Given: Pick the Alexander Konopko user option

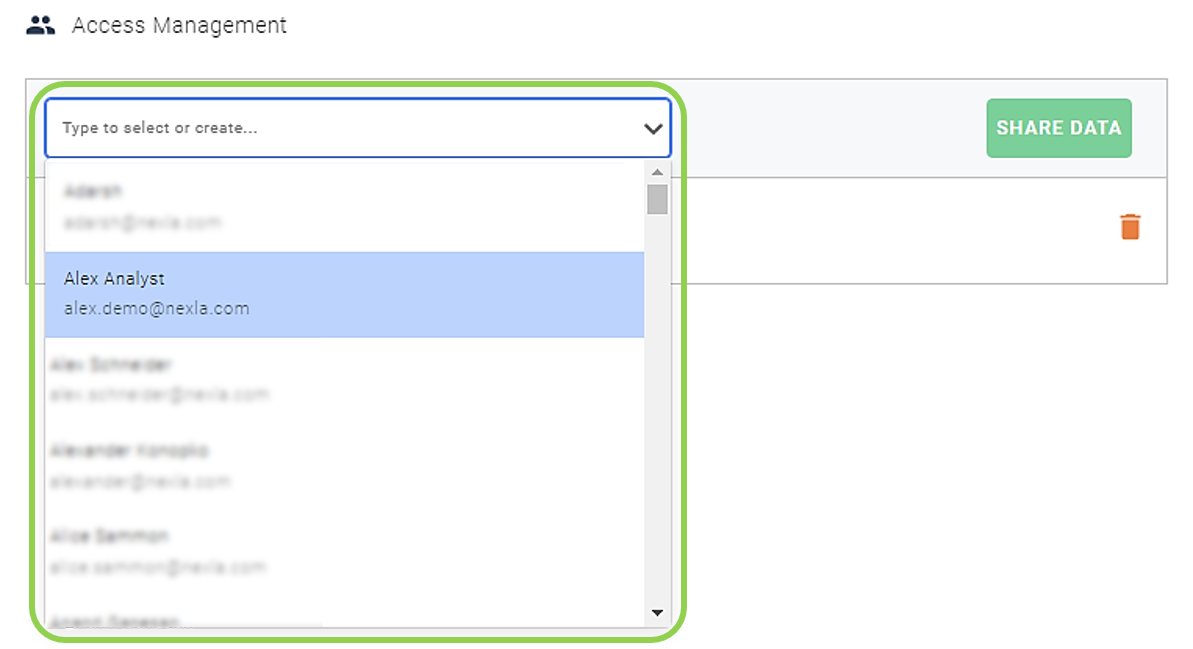Looking at the screenshot, I should [345, 466].
